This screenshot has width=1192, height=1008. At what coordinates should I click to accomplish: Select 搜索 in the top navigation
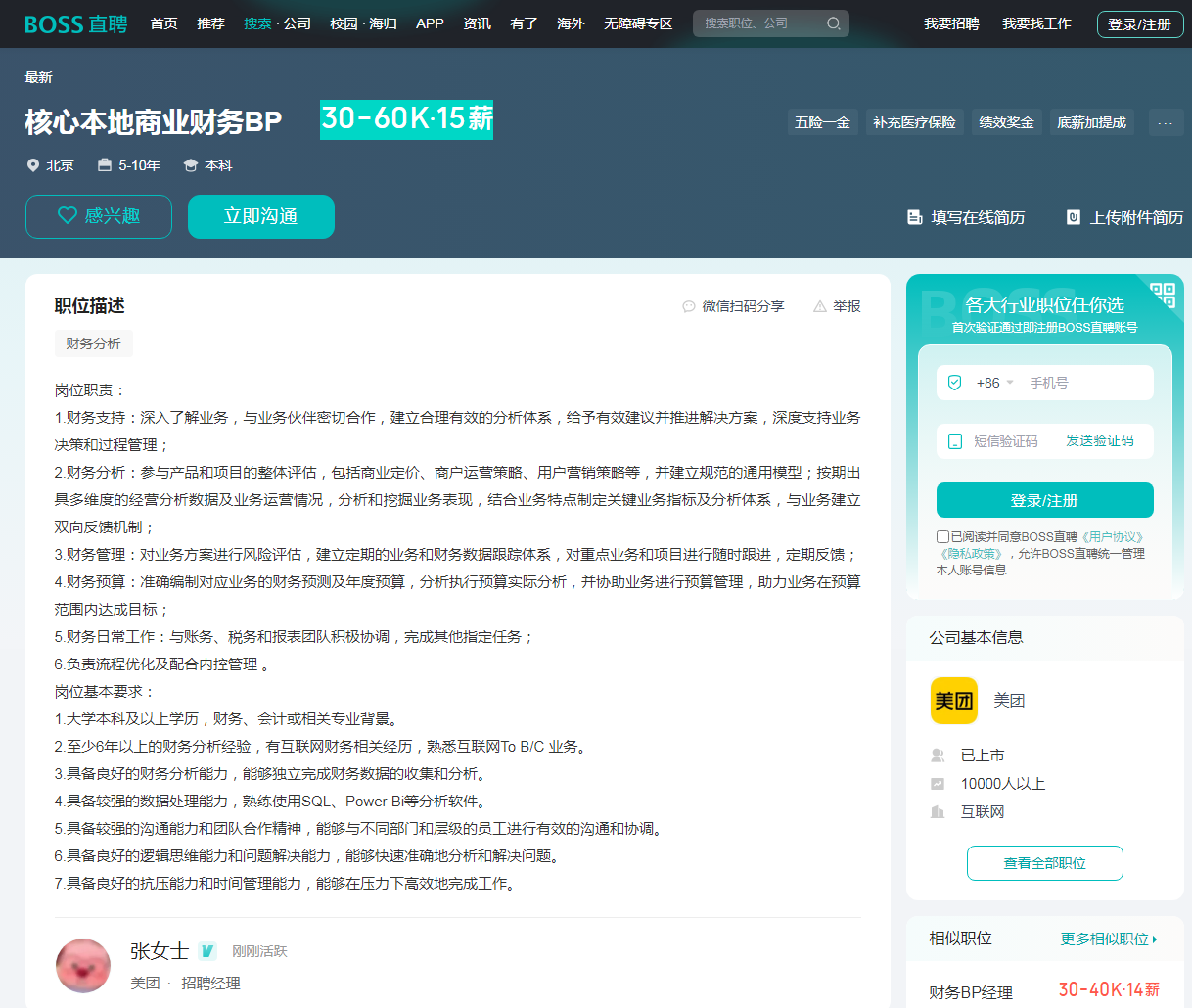[x=257, y=23]
